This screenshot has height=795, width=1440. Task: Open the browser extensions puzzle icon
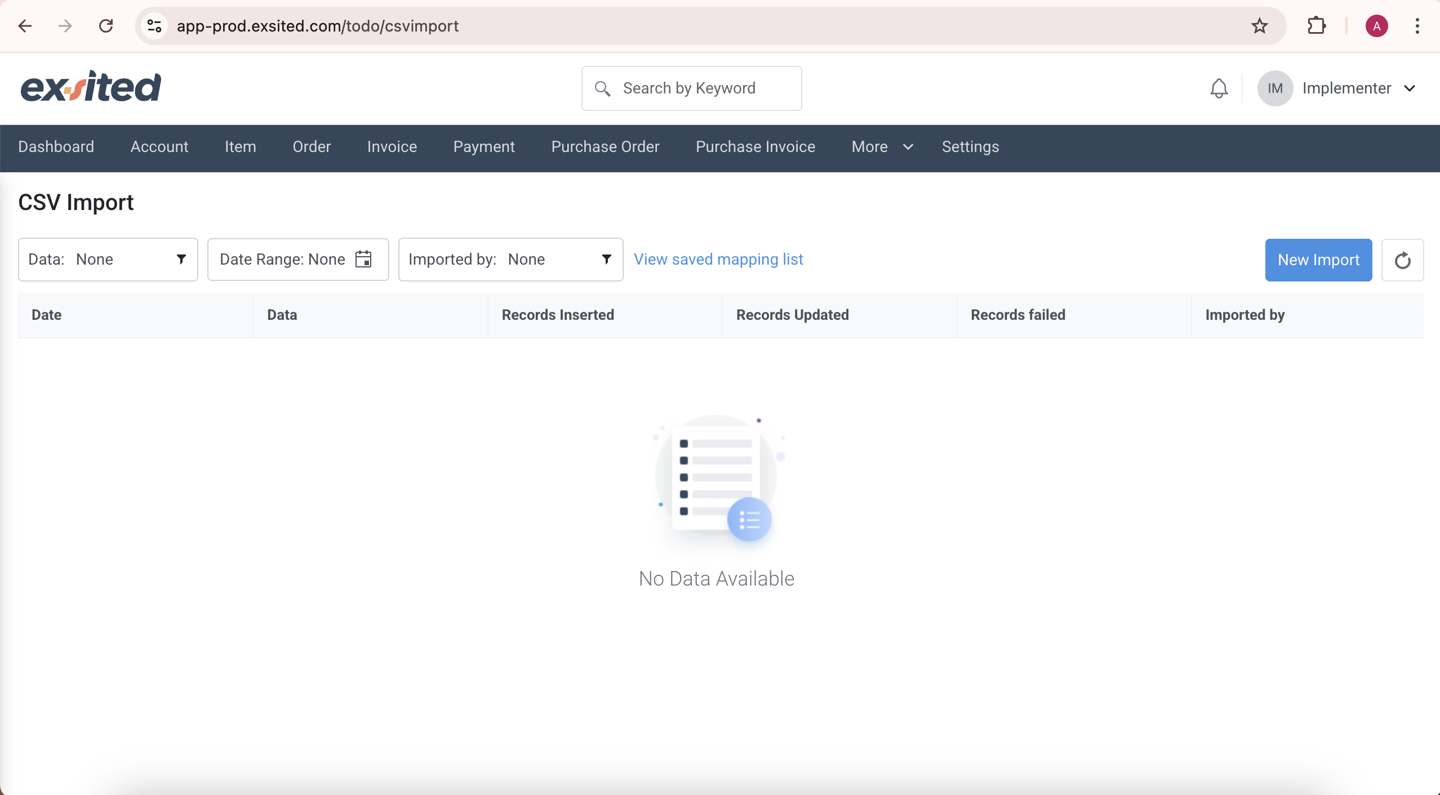coord(1316,26)
